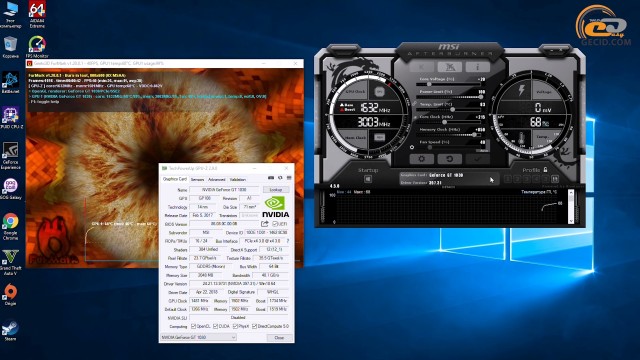Click the MEM chip icon in left gauge
The width and height of the screenshot is (640, 360).
(379, 138)
